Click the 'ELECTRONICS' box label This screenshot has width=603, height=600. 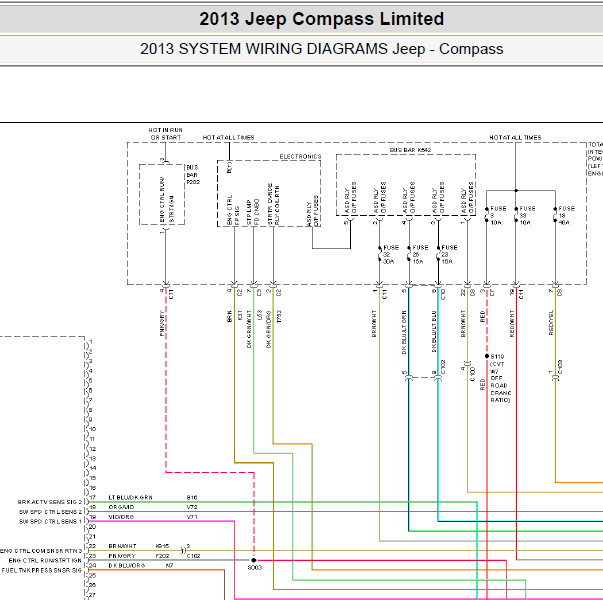click(300, 157)
